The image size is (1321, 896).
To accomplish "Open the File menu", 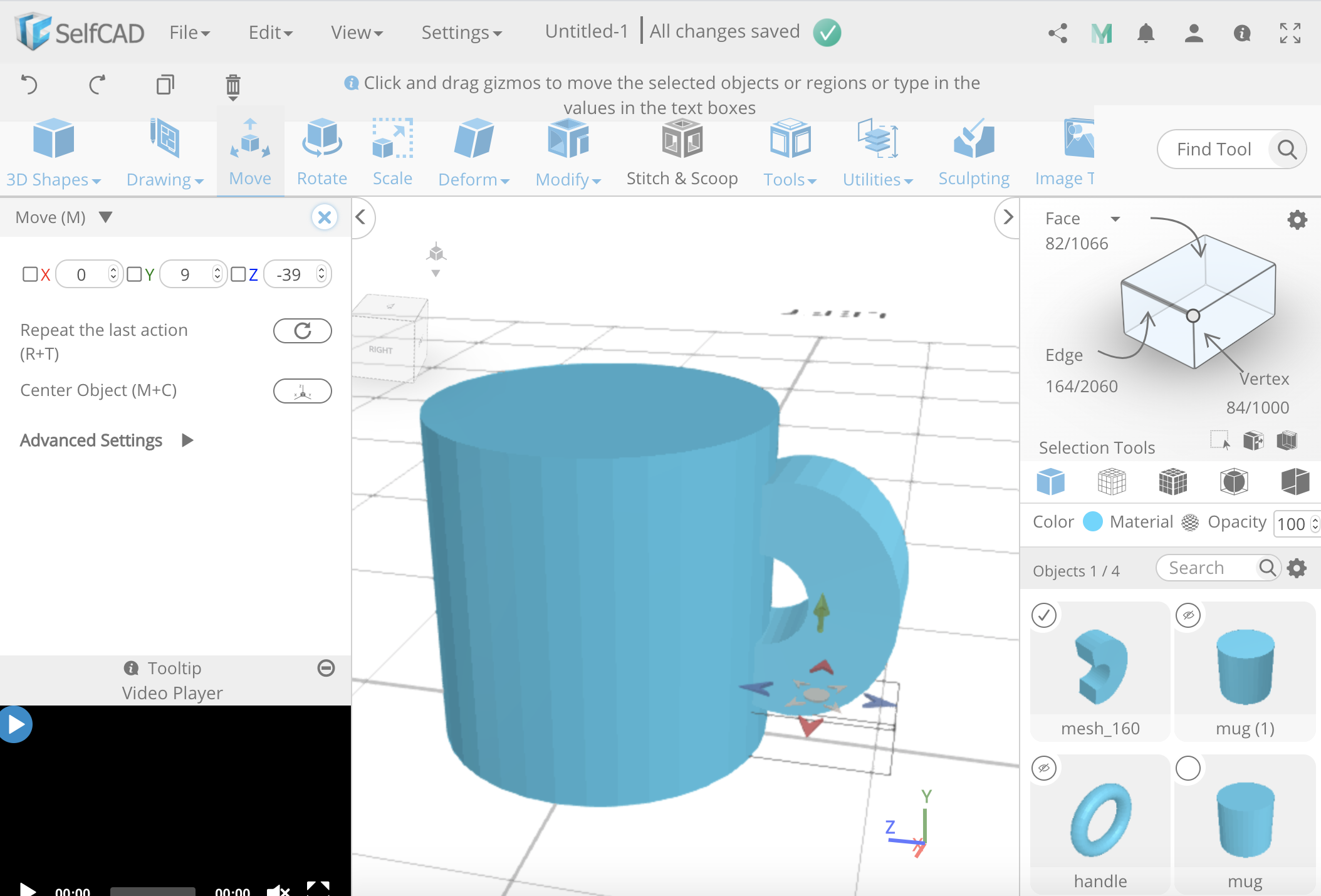I will [x=189, y=33].
